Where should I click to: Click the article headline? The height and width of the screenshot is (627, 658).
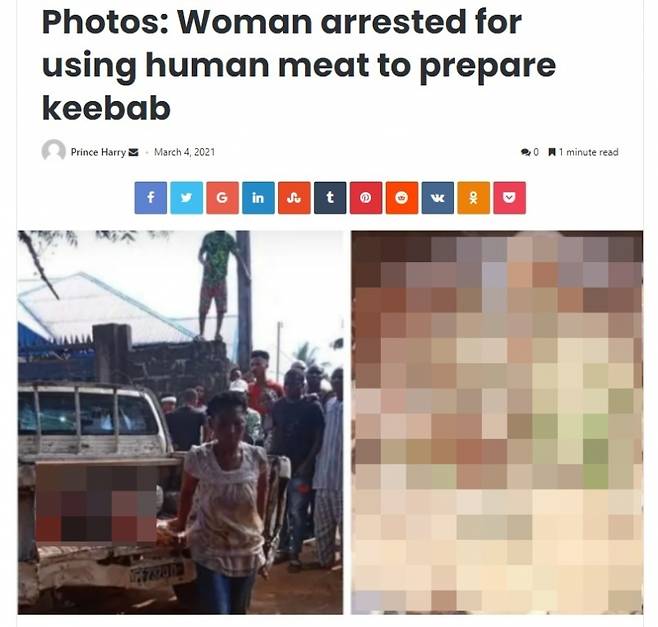[299, 65]
